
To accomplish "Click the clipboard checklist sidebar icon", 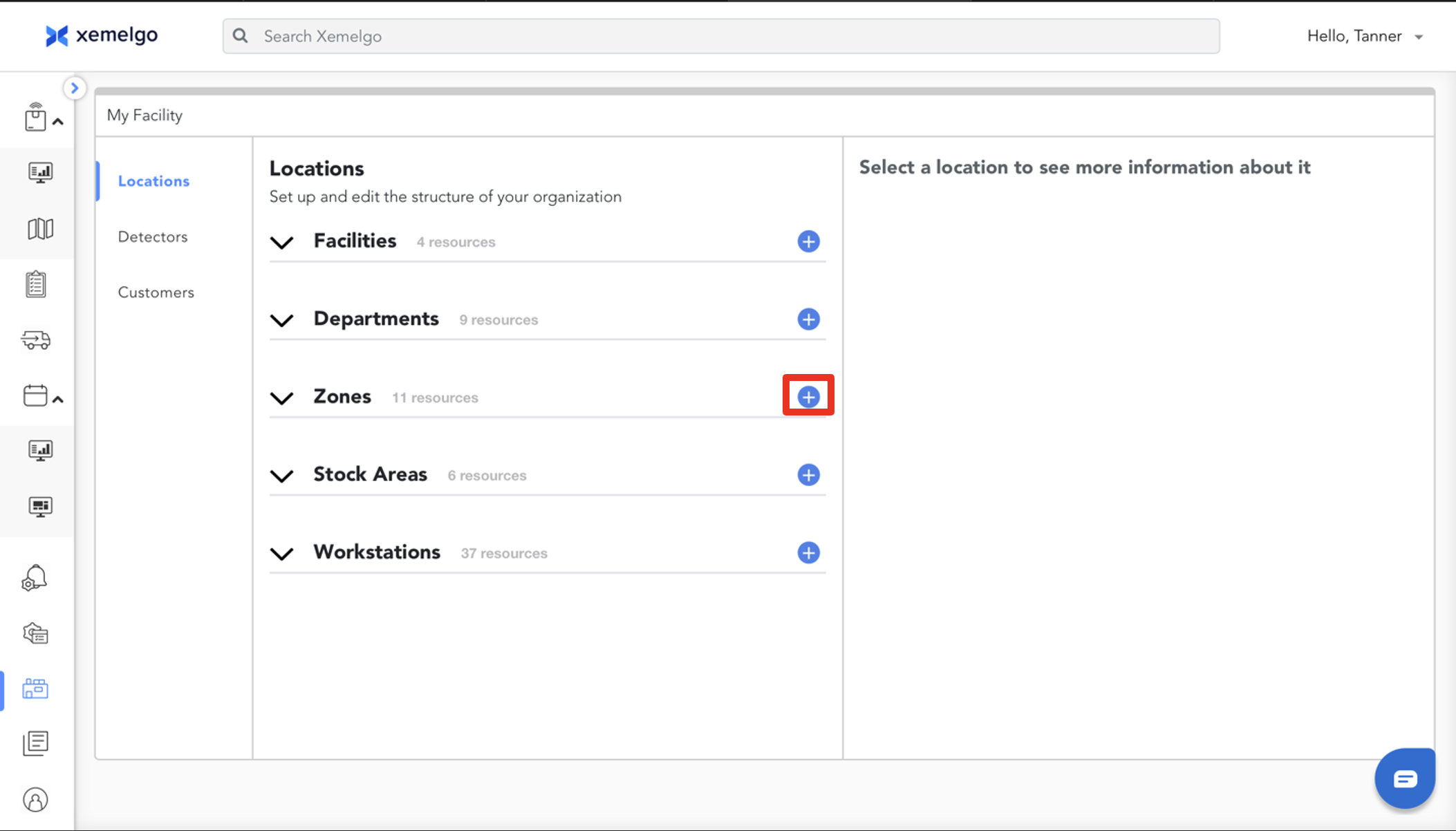I will tap(36, 284).
